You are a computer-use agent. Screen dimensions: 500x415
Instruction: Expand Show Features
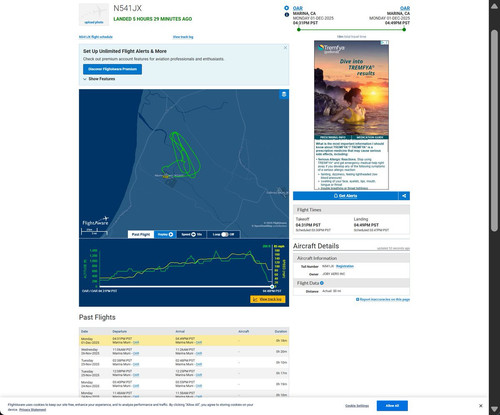coord(99,79)
